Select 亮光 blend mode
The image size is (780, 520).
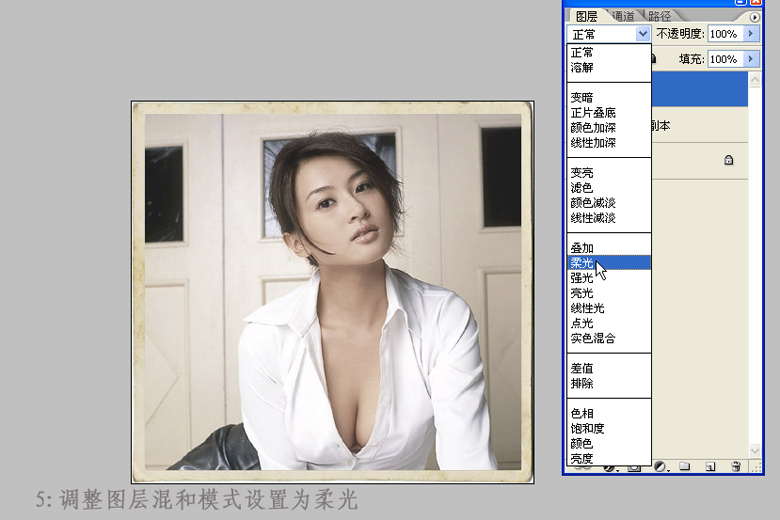[609, 293]
